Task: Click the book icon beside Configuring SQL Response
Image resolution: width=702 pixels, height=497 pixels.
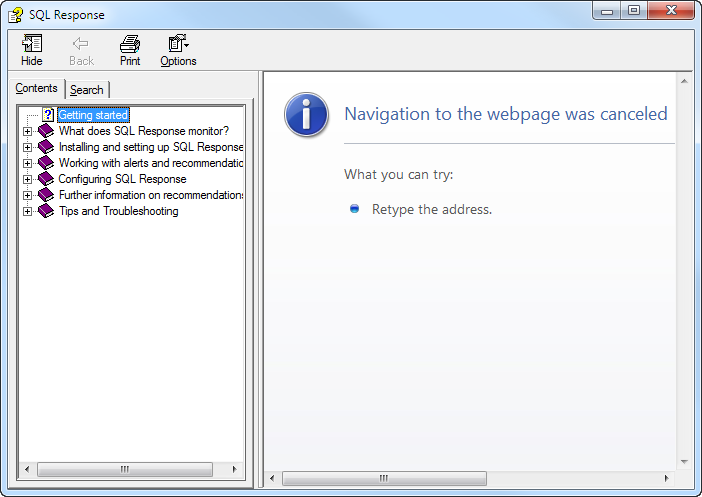Action: pos(46,179)
